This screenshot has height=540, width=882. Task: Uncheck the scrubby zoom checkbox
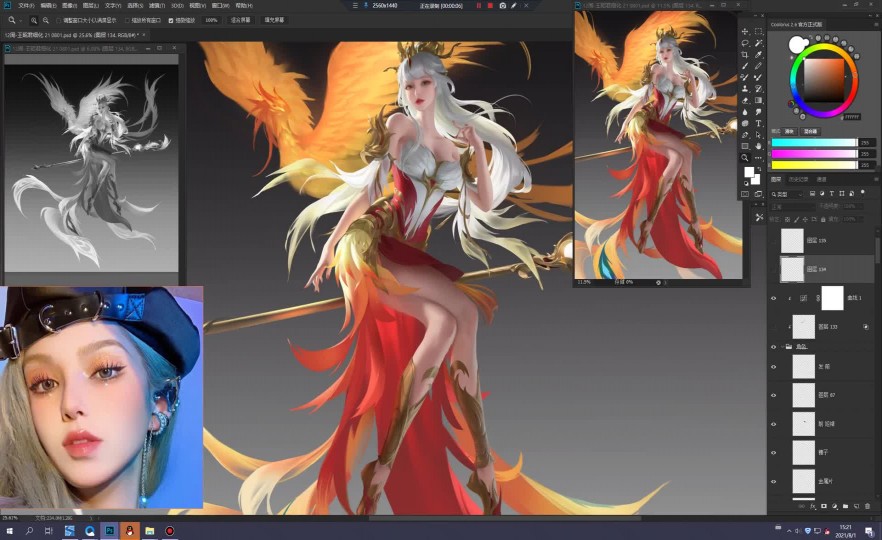point(171,20)
